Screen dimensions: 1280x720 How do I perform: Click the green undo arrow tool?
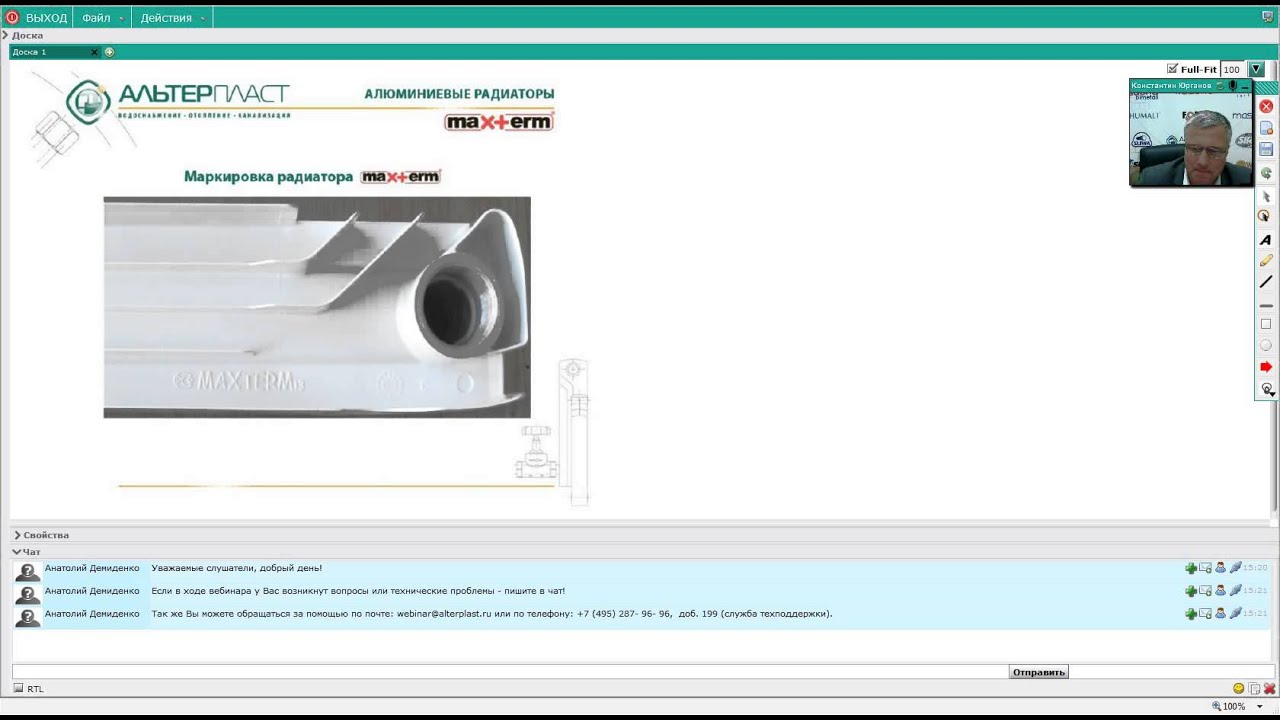[1266, 173]
